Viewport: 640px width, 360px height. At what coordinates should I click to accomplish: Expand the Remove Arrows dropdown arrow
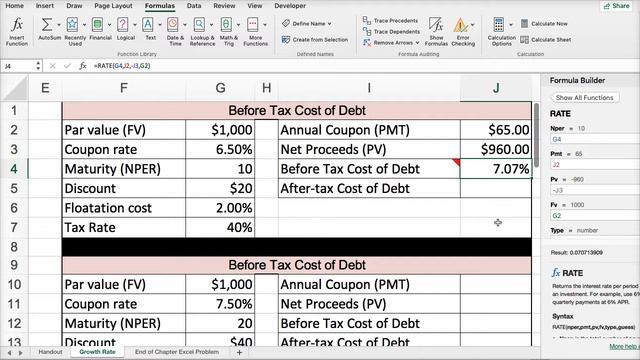(417, 42)
